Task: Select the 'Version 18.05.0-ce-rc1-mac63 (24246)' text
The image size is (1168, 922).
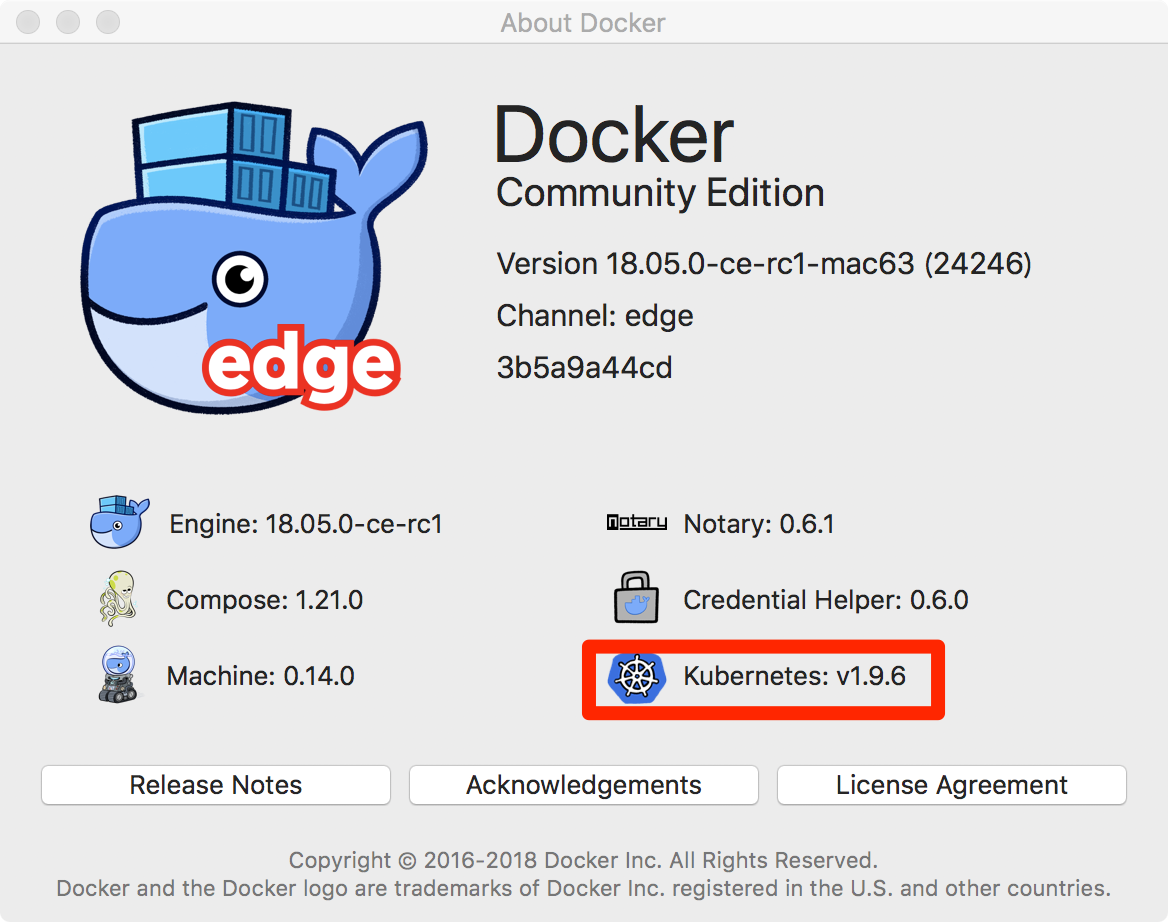Action: point(764,264)
